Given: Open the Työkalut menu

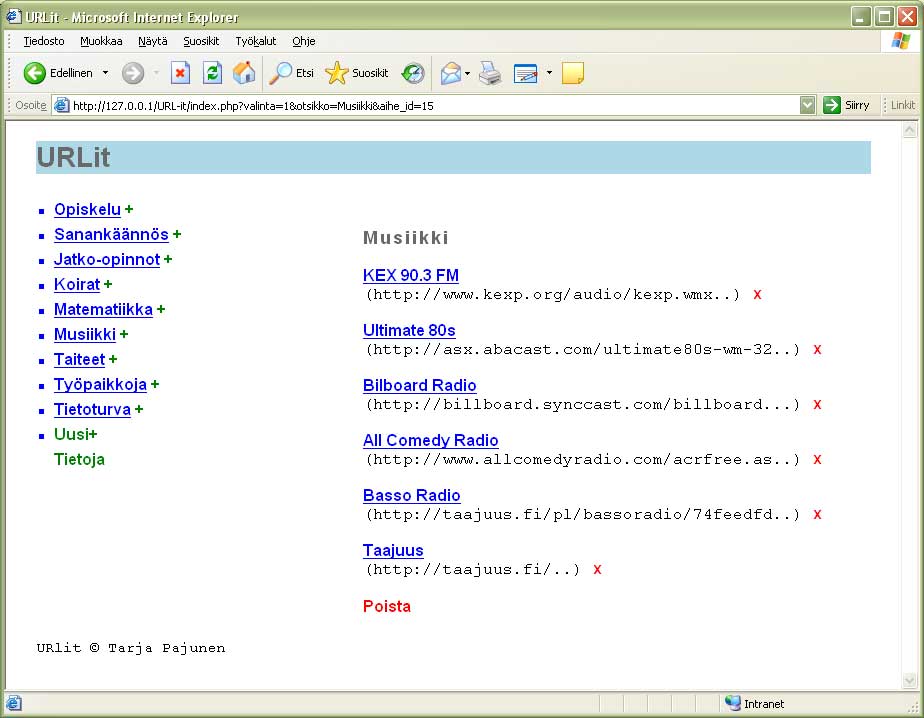Looking at the screenshot, I should [x=256, y=41].
